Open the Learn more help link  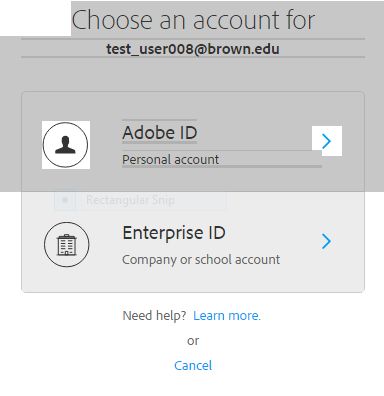(227, 315)
